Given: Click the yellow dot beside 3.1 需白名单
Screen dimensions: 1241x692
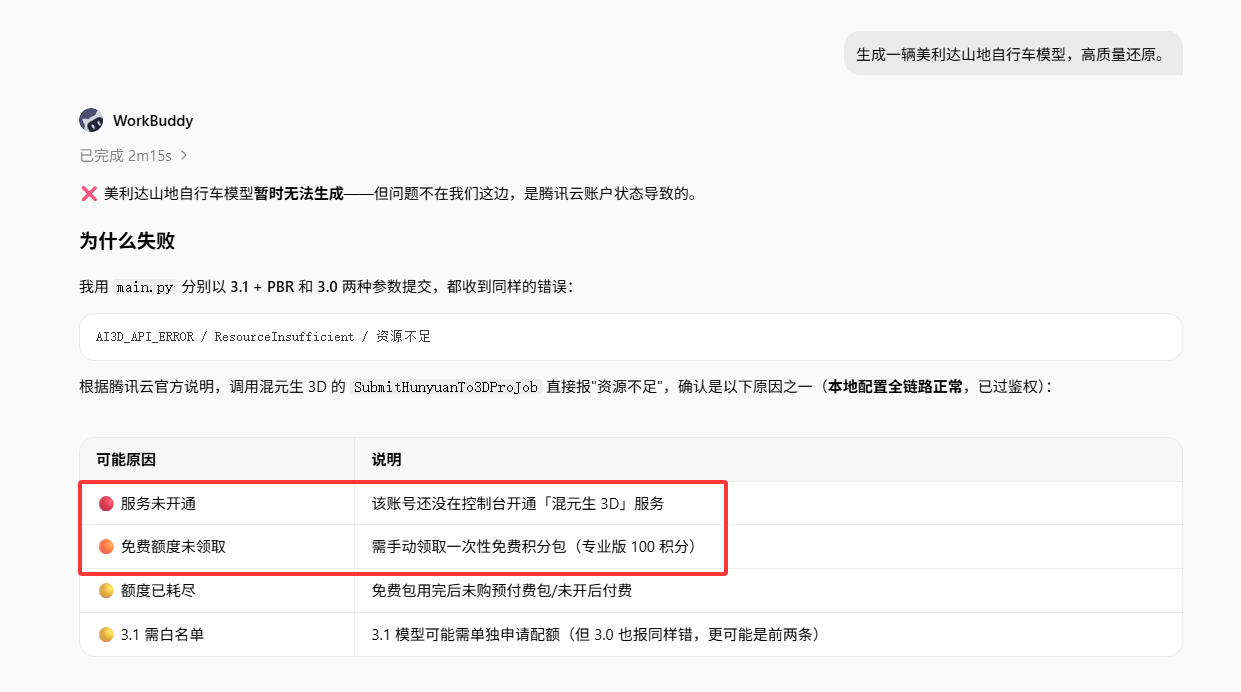Looking at the screenshot, I should pos(106,634).
